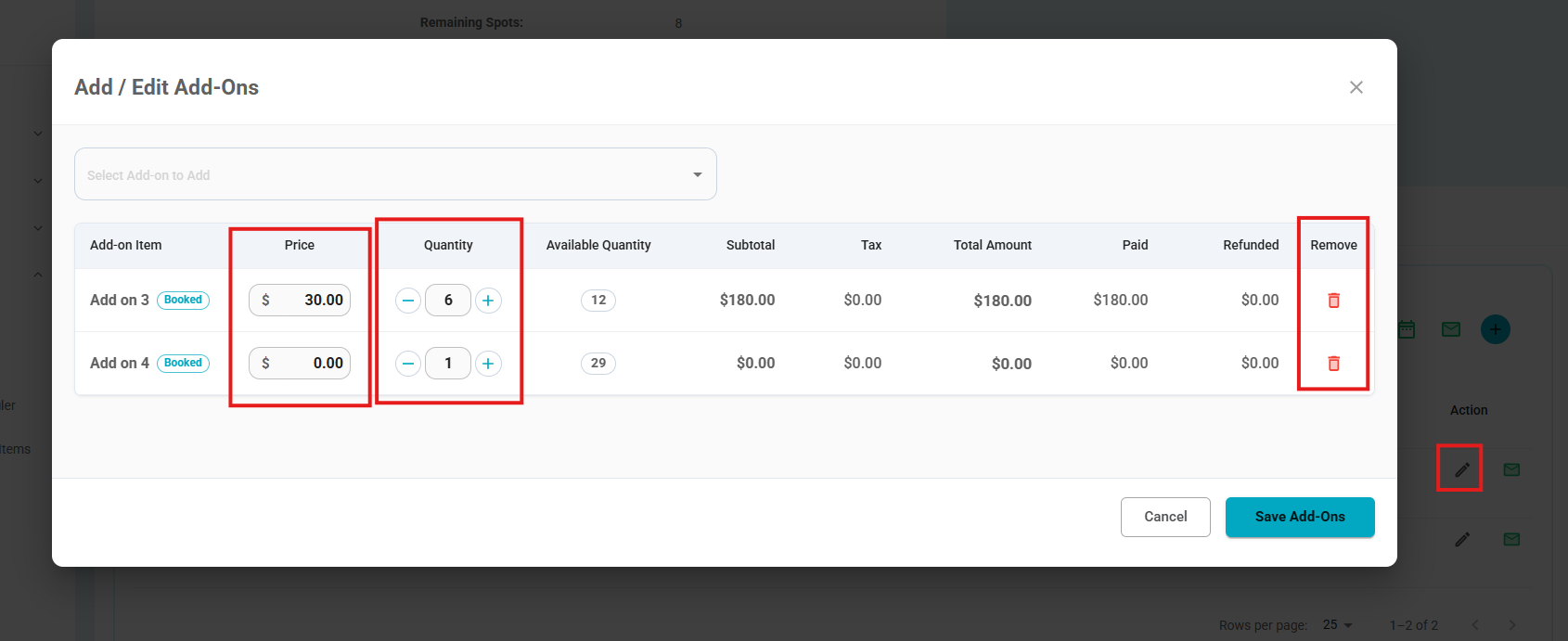Click Save Add-Ons button

tap(1300, 517)
